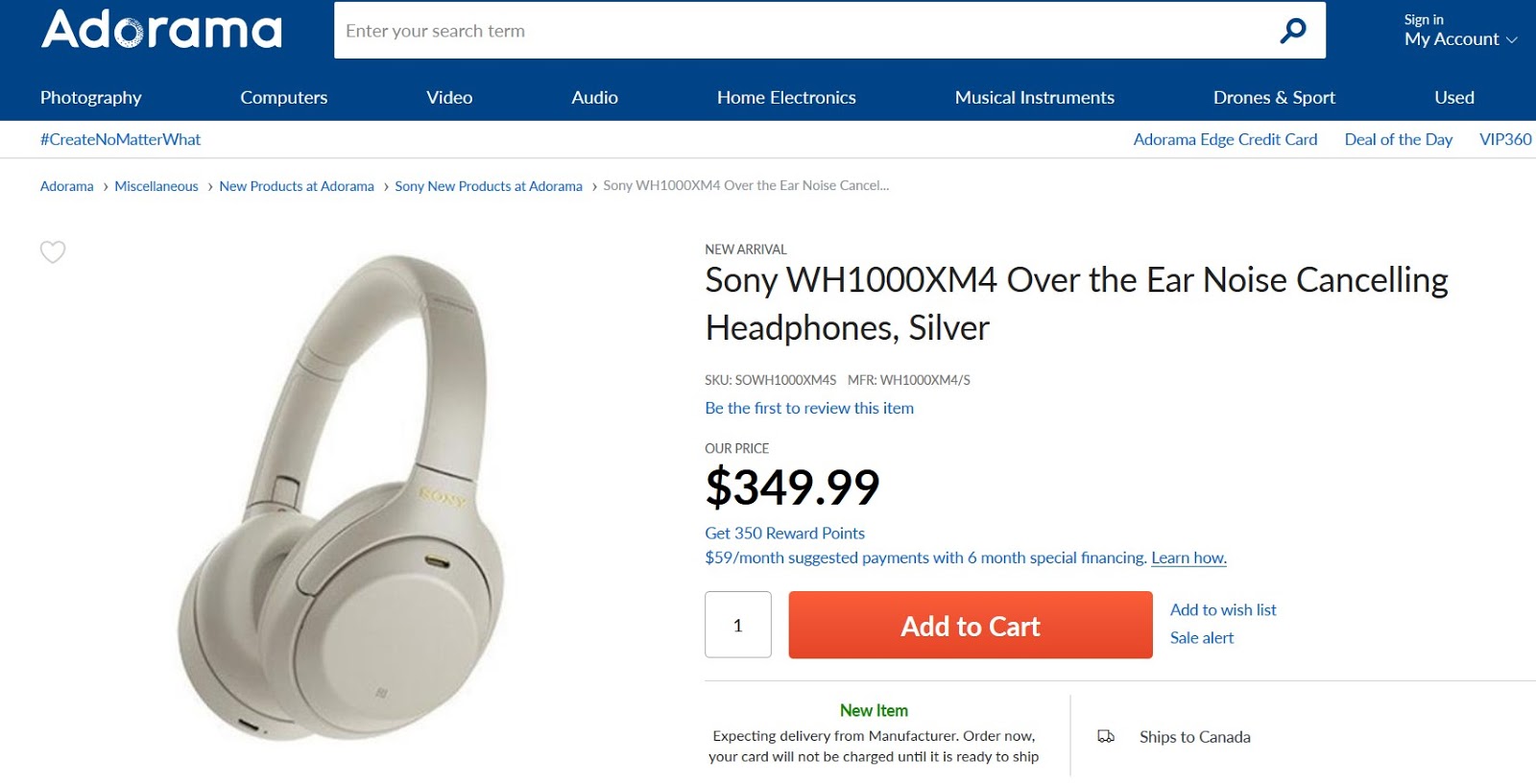Click the Sony headphones product image
The image size is (1536, 784).
click(x=341, y=496)
